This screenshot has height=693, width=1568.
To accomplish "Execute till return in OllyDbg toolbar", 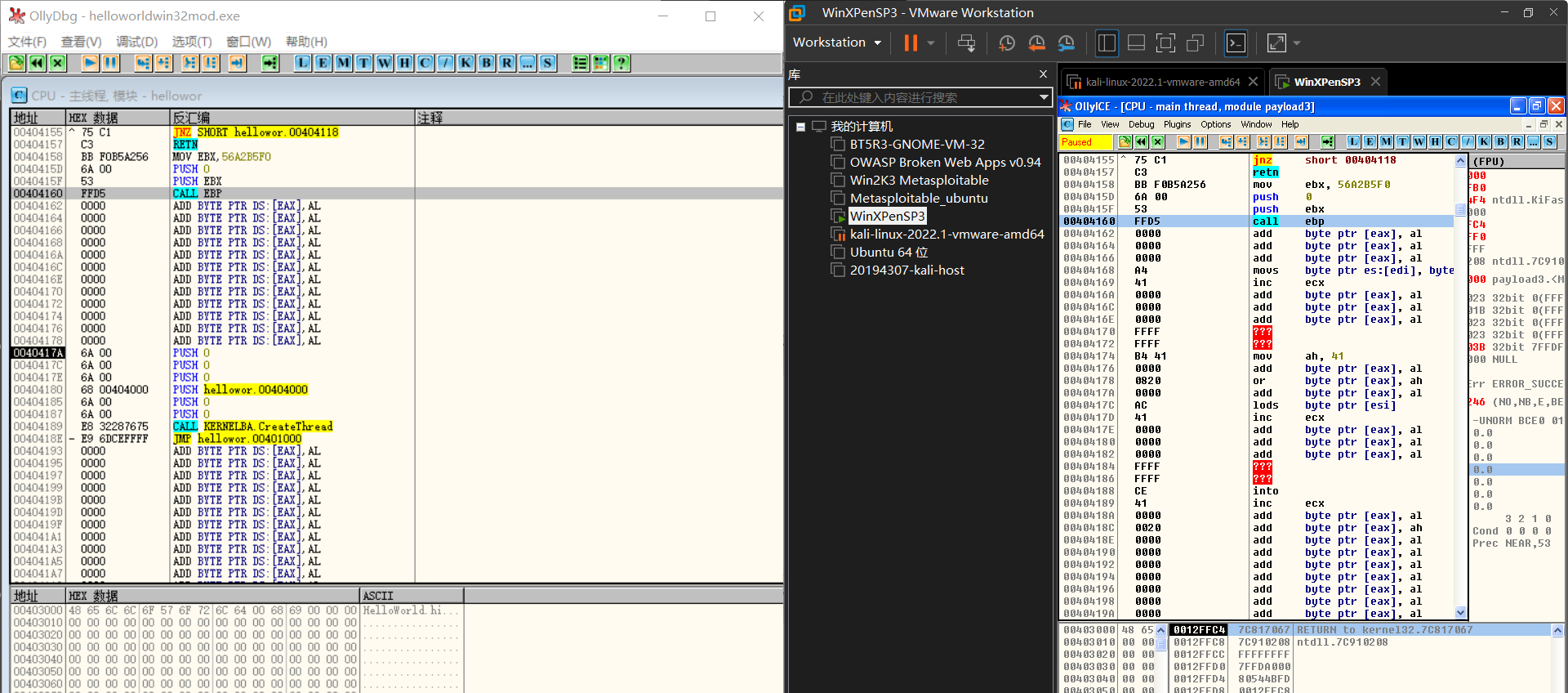I will coord(238,63).
